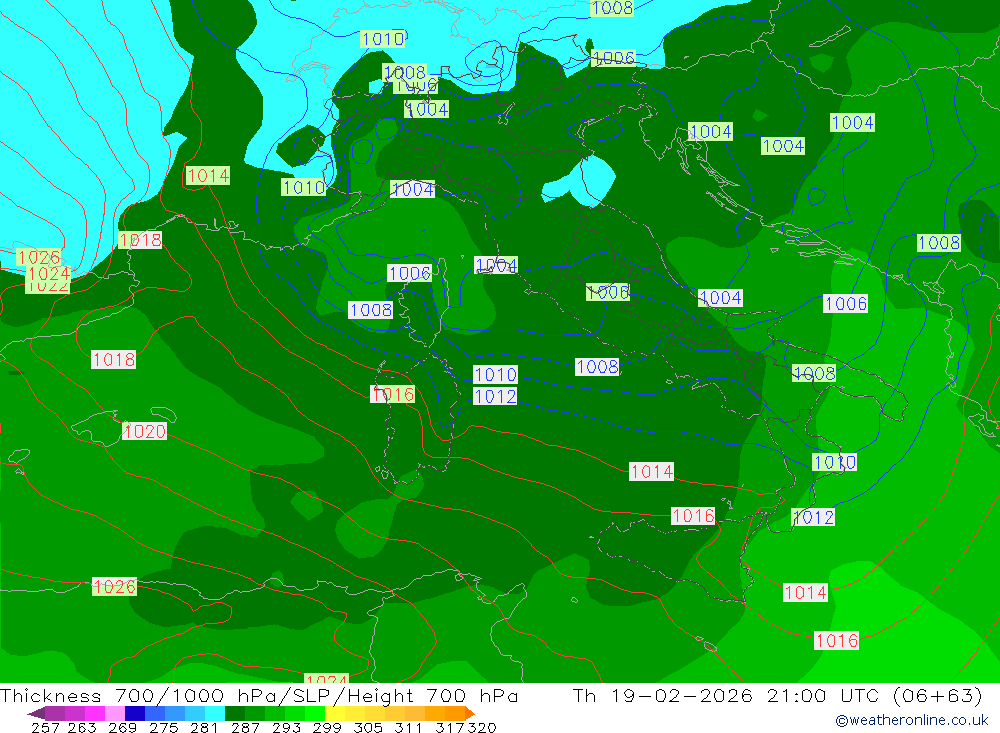Viewport: 1000px width, 733px height.
Task: Click the blue 1012 label directly beneath 1010
Action: 495,397
